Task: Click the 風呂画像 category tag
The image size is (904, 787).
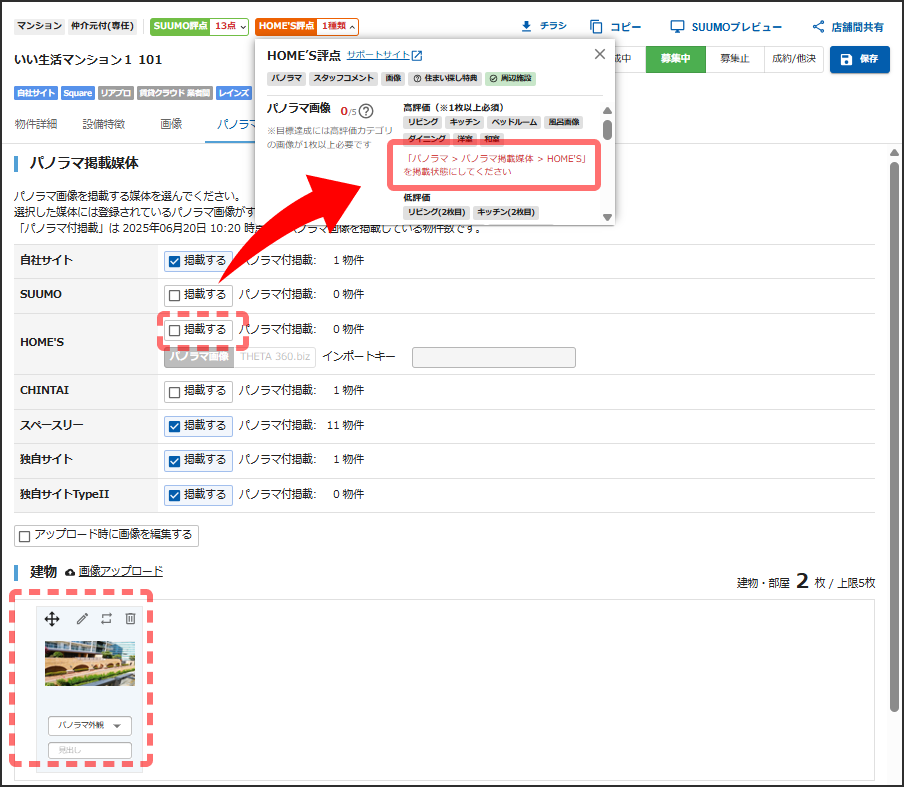Action: (564, 122)
